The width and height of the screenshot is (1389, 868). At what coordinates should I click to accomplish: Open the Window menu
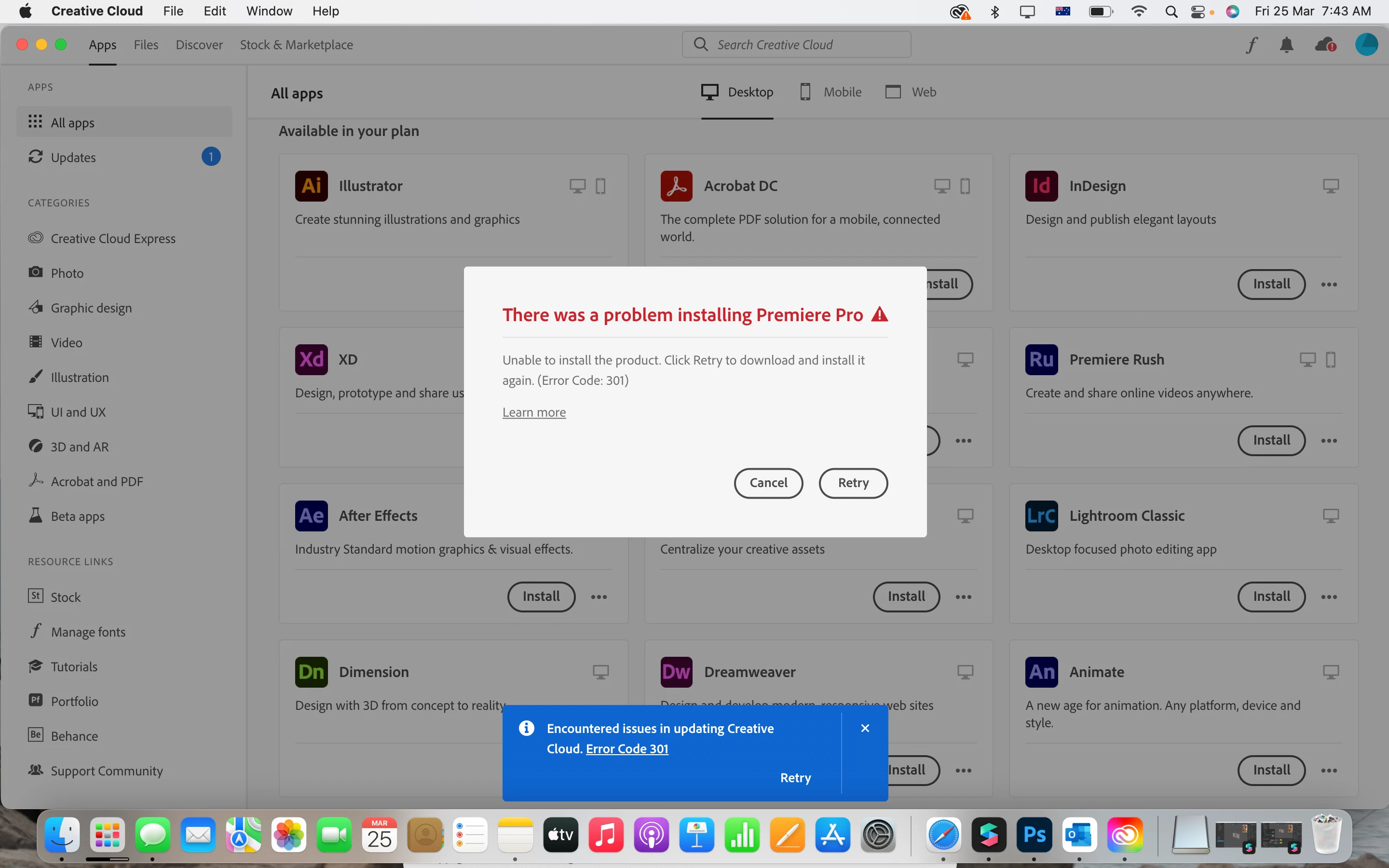click(x=269, y=12)
